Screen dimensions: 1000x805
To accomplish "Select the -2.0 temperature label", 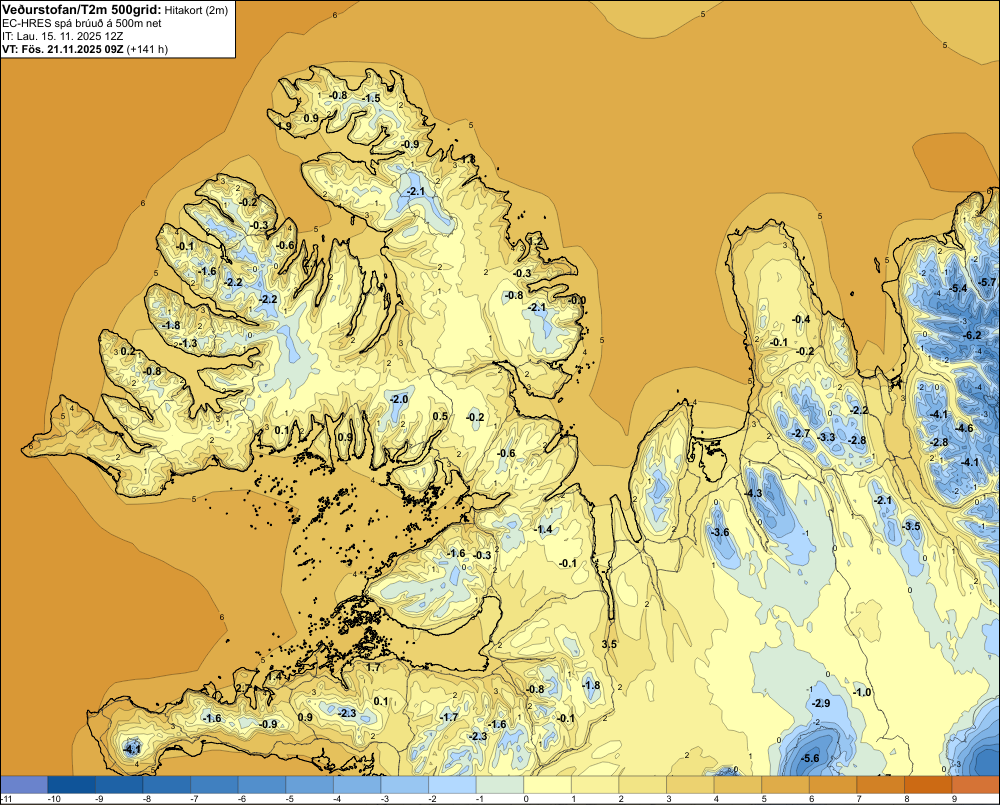I will pyautogui.click(x=399, y=399).
